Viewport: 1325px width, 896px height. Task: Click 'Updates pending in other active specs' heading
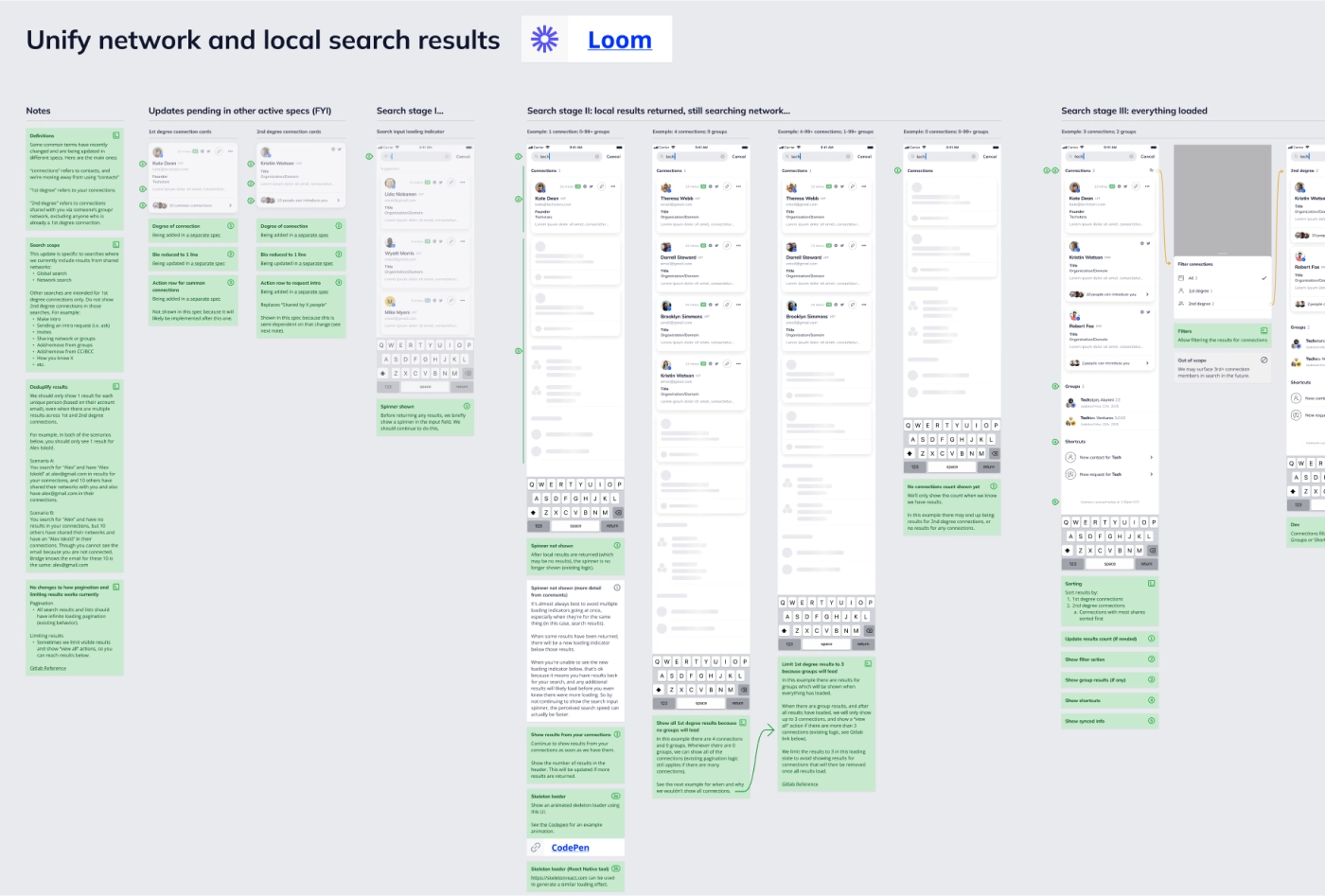pos(239,111)
